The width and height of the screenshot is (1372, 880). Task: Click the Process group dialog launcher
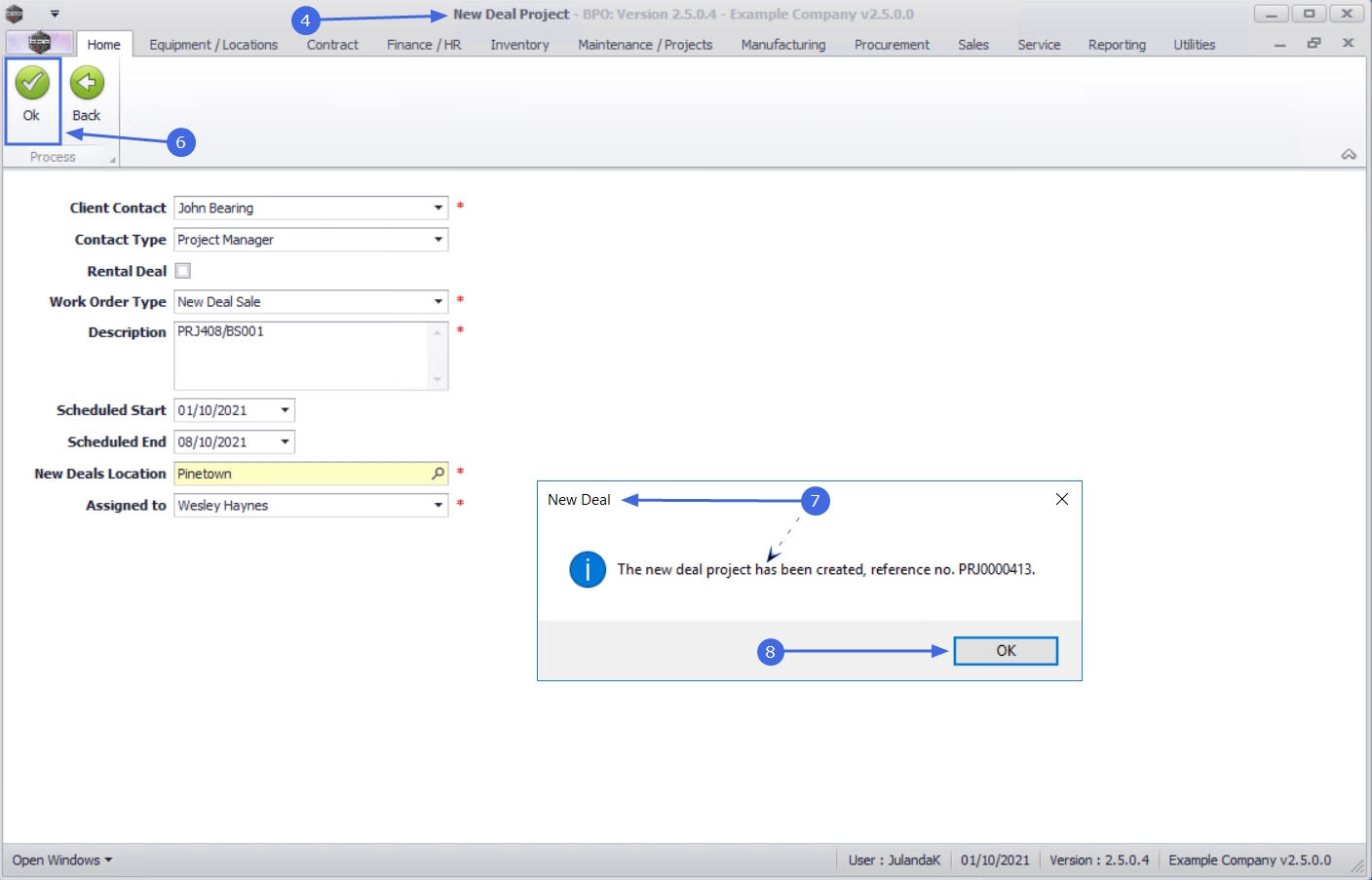(x=112, y=160)
